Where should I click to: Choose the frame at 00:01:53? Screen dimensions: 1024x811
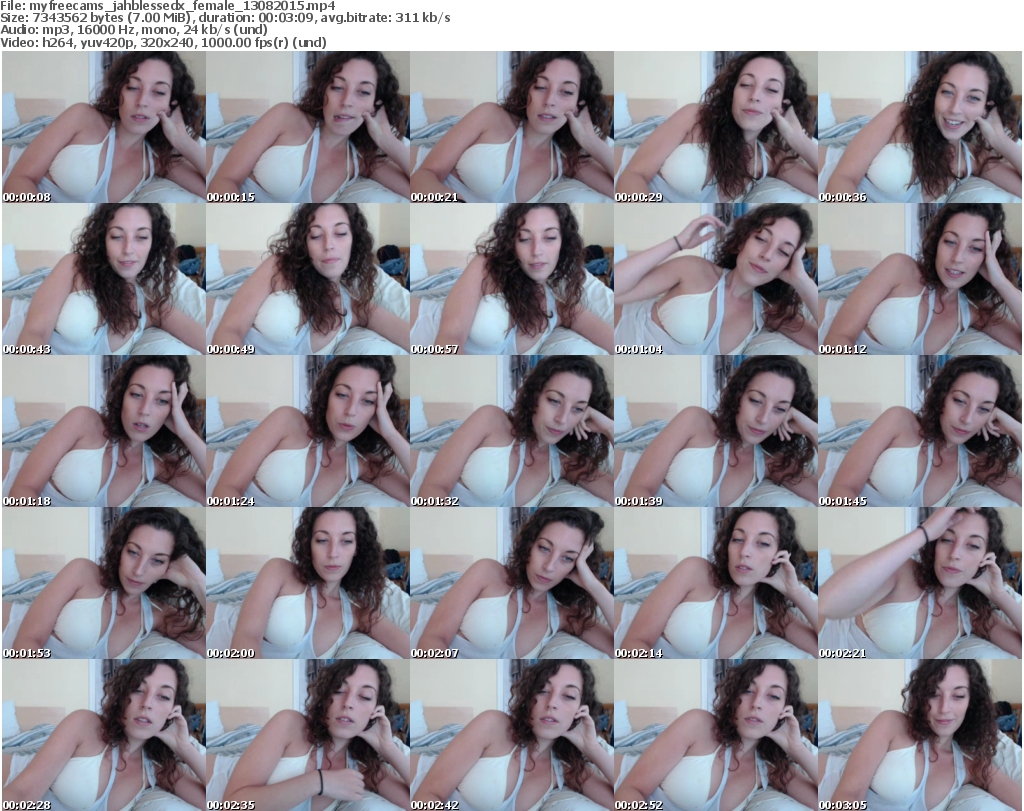tap(103, 583)
